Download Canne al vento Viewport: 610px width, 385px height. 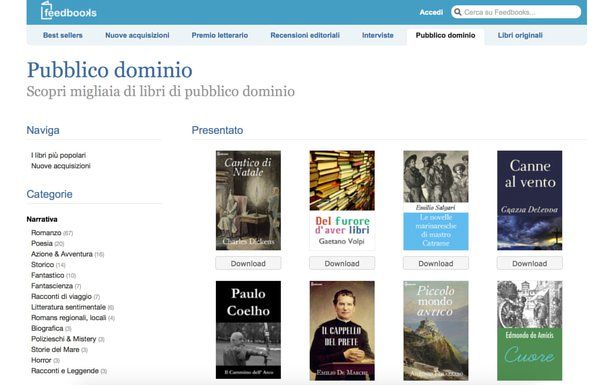(x=529, y=263)
